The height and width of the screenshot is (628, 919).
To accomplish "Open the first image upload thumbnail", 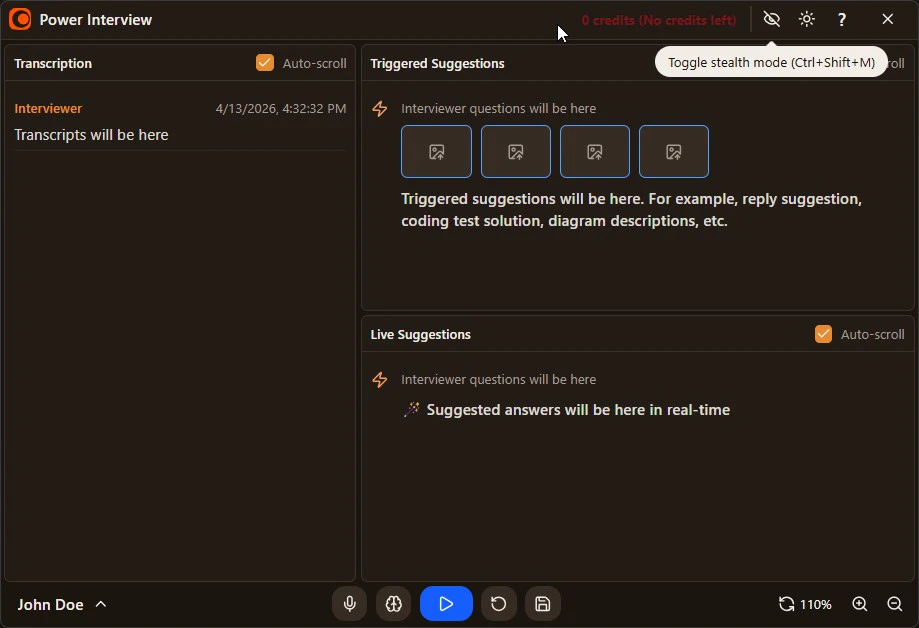I will click(x=436, y=151).
